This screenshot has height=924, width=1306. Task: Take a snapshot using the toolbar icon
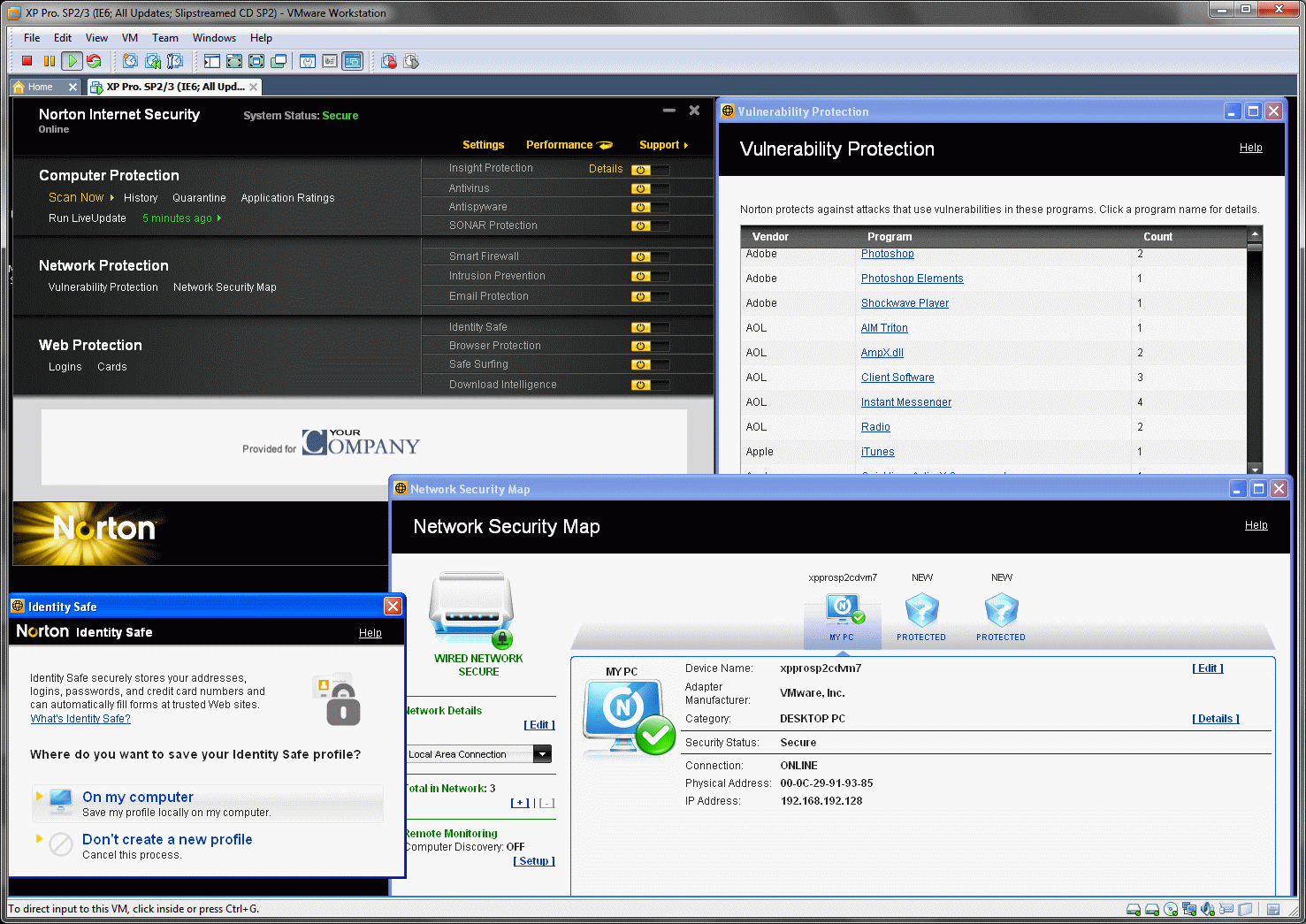point(131,61)
